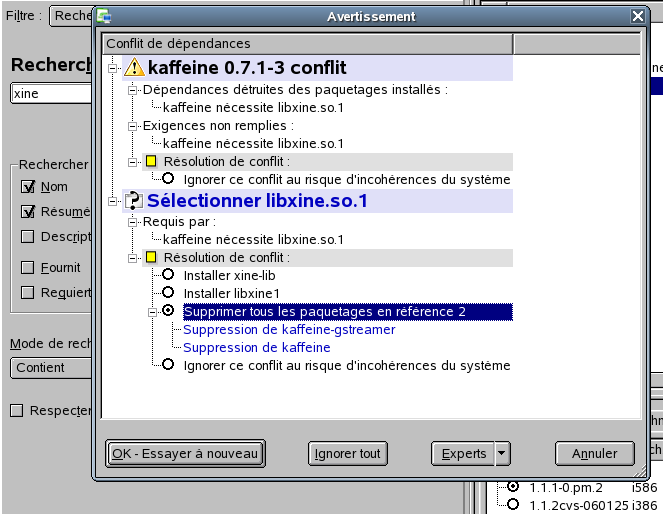Click the question-mark icon beside Sélectionner libxine.so.1
Viewport: 663px width, 514px height.
[134, 200]
